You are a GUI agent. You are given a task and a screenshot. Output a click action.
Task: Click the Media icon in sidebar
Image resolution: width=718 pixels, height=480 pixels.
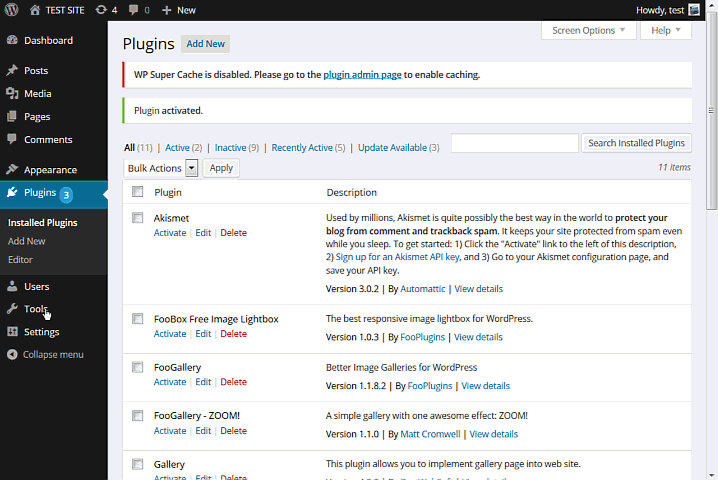12,93
